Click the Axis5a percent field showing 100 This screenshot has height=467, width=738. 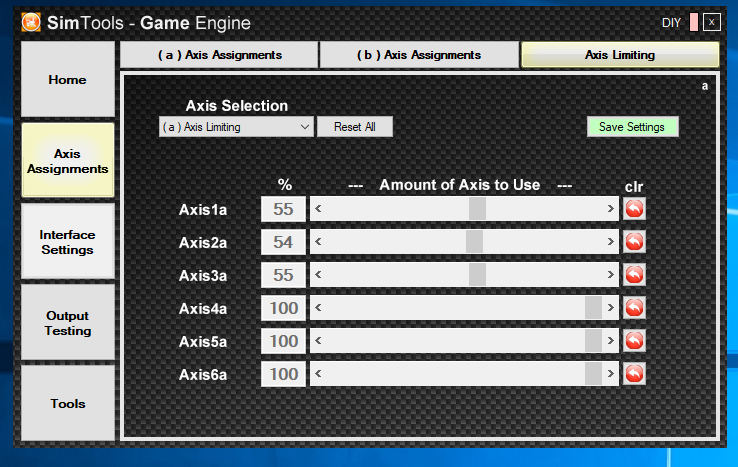[283, 341]
